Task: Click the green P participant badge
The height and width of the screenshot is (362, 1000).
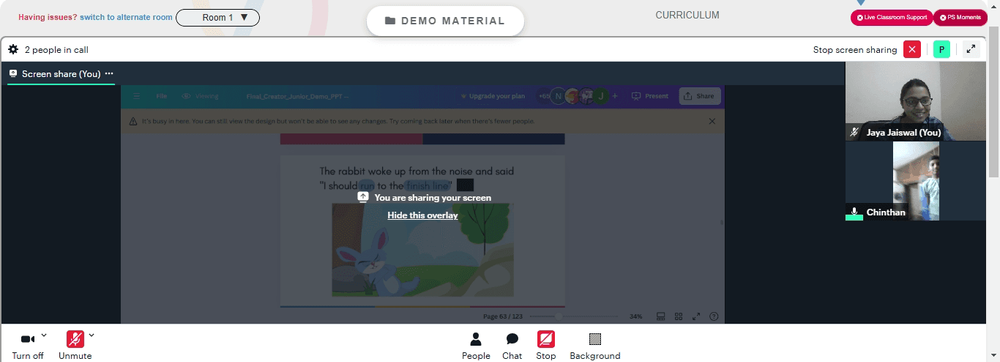Action: [941, 50]
